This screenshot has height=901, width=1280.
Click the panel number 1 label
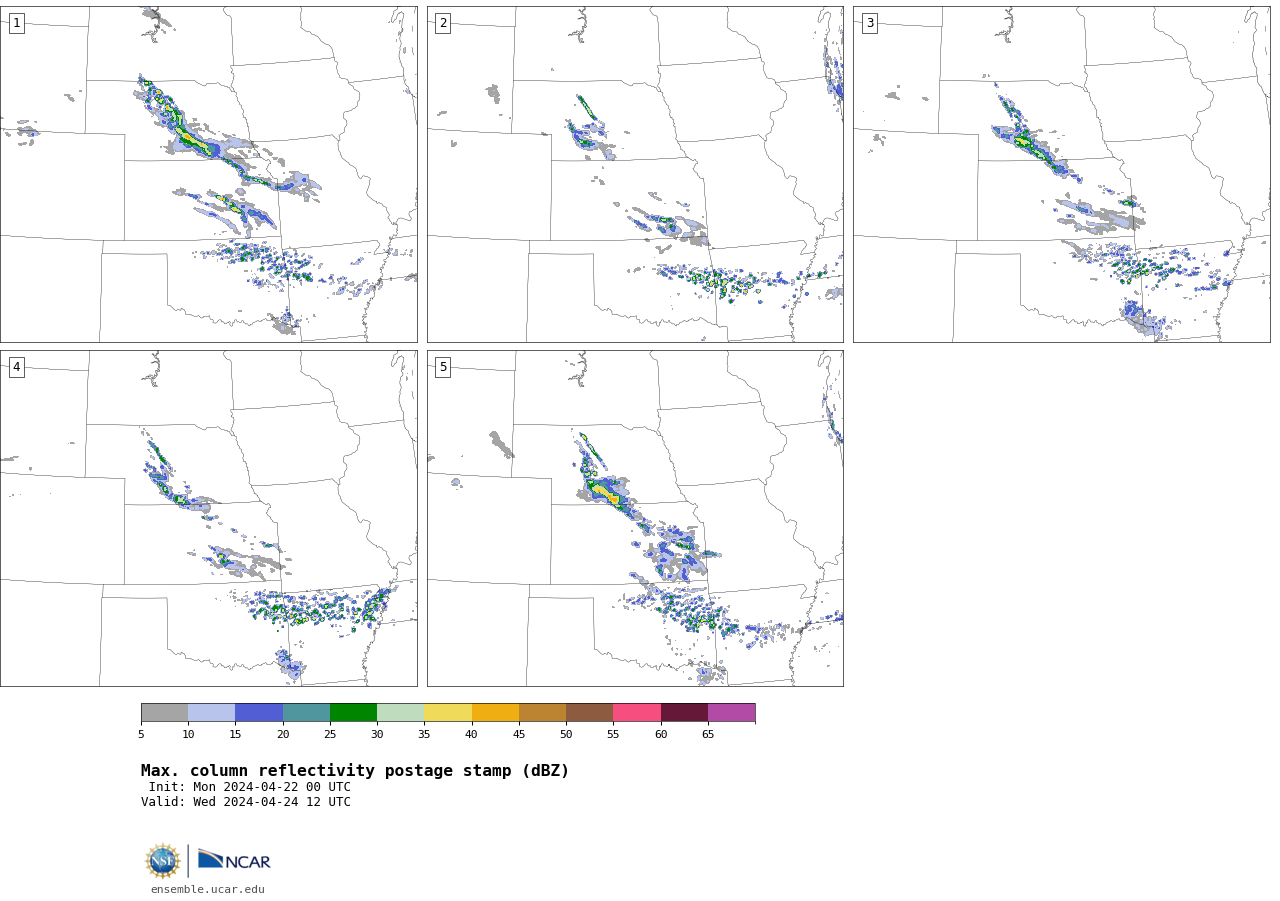(16, 23)
